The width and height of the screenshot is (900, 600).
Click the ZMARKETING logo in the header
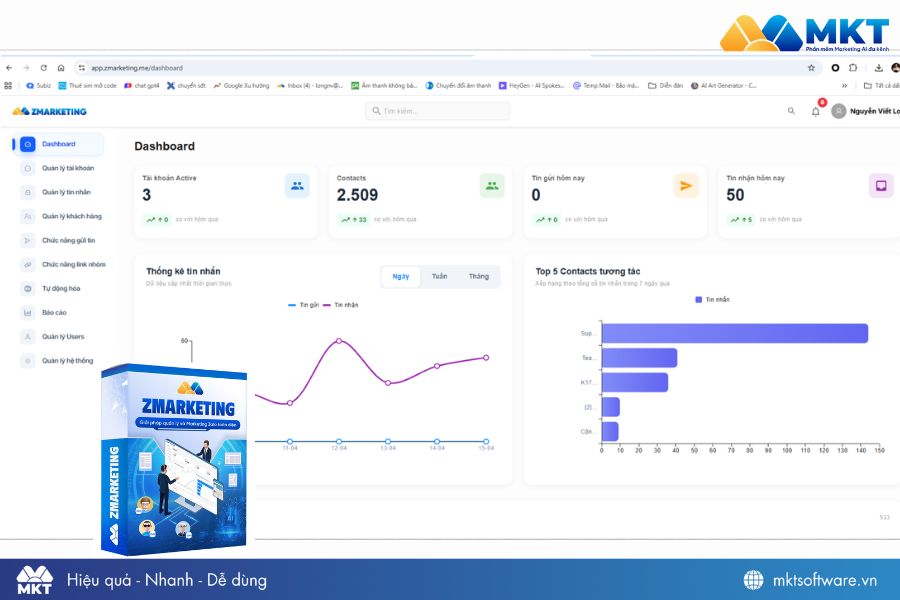[49, 111]
